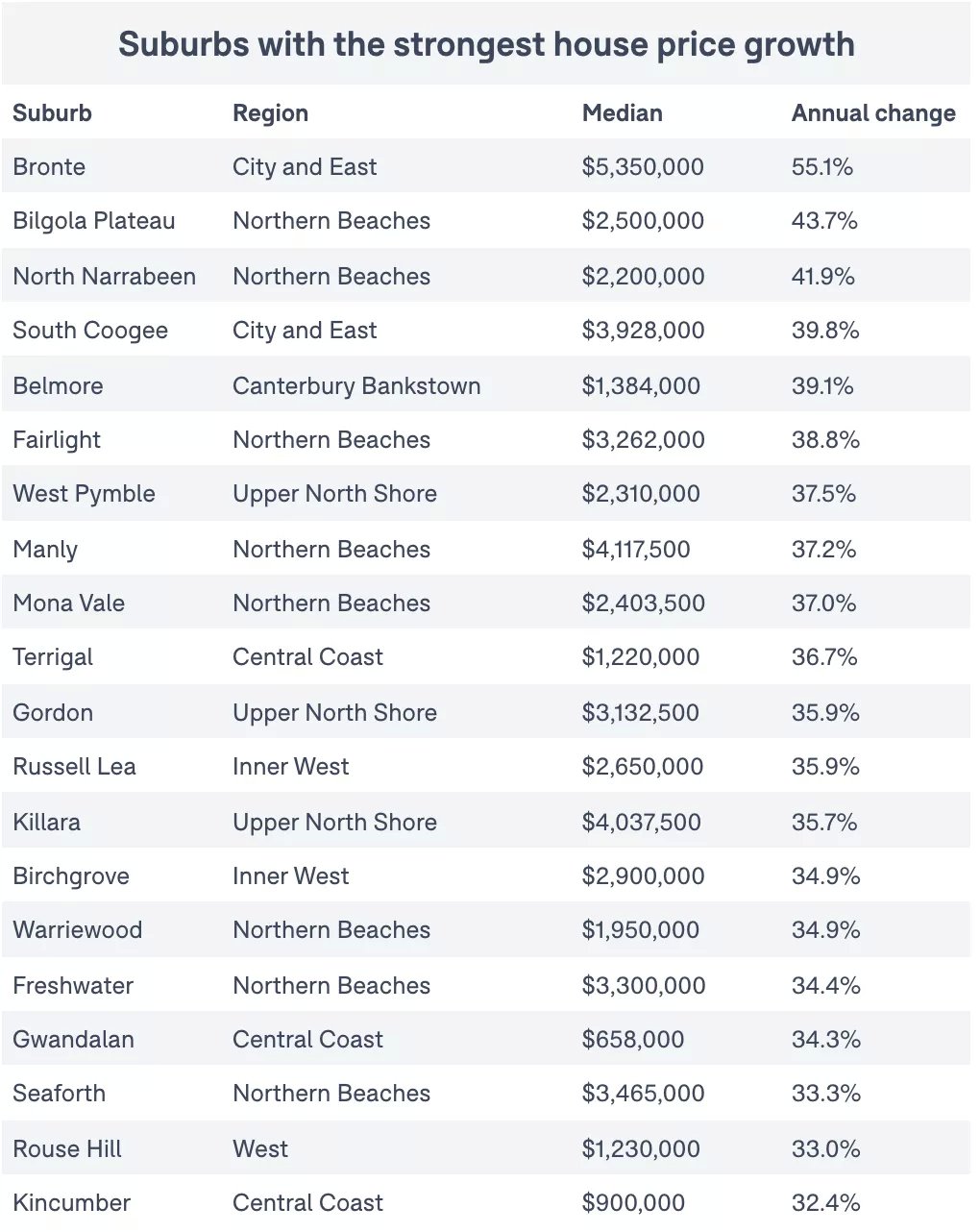The width and height of the screenshot is (980, 1232).
Task: Select the Canterbury Bankstown region cell
Action: point(356,386)
